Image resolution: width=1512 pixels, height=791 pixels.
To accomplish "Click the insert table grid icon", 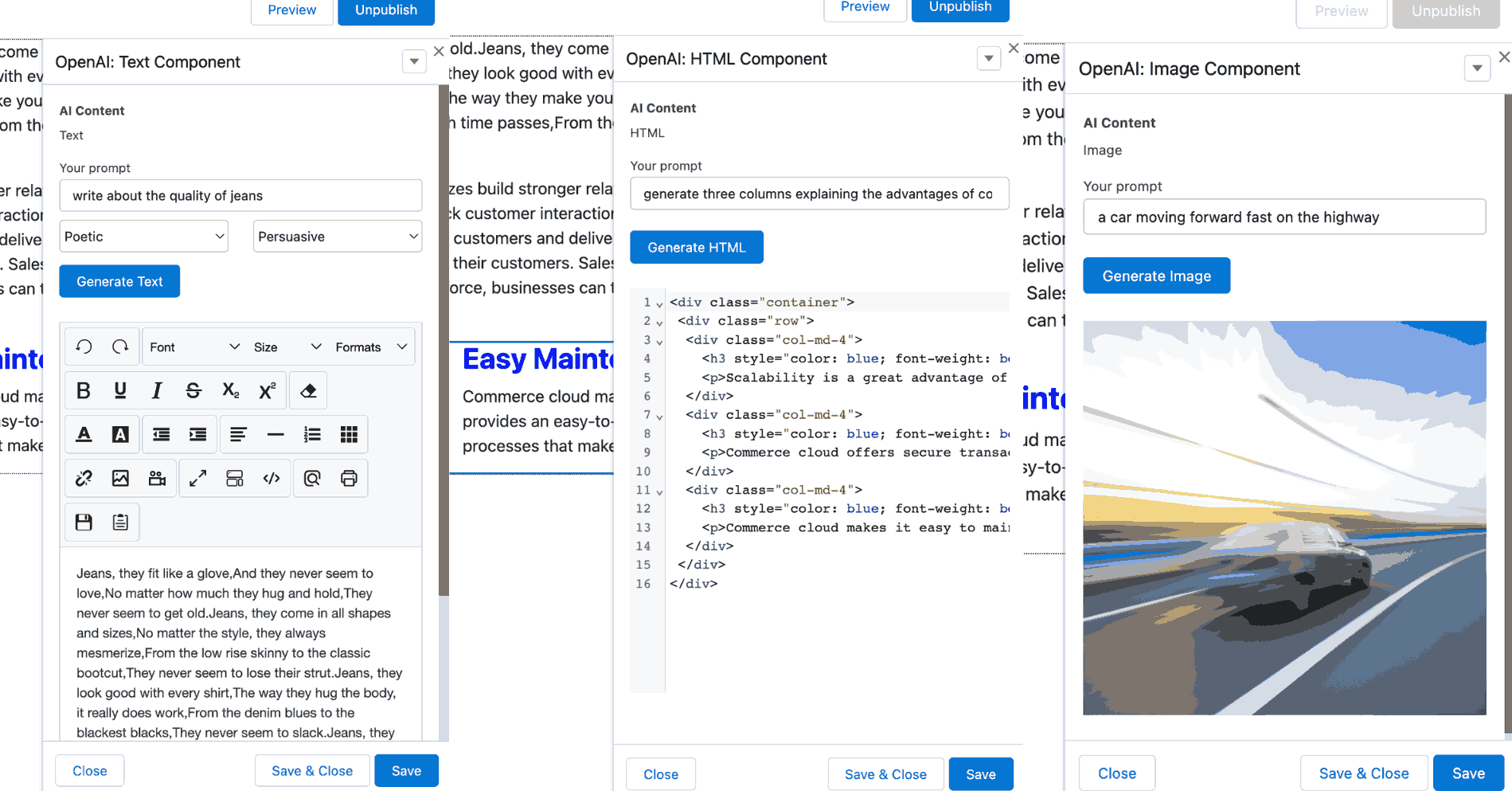I will point(349,434).
